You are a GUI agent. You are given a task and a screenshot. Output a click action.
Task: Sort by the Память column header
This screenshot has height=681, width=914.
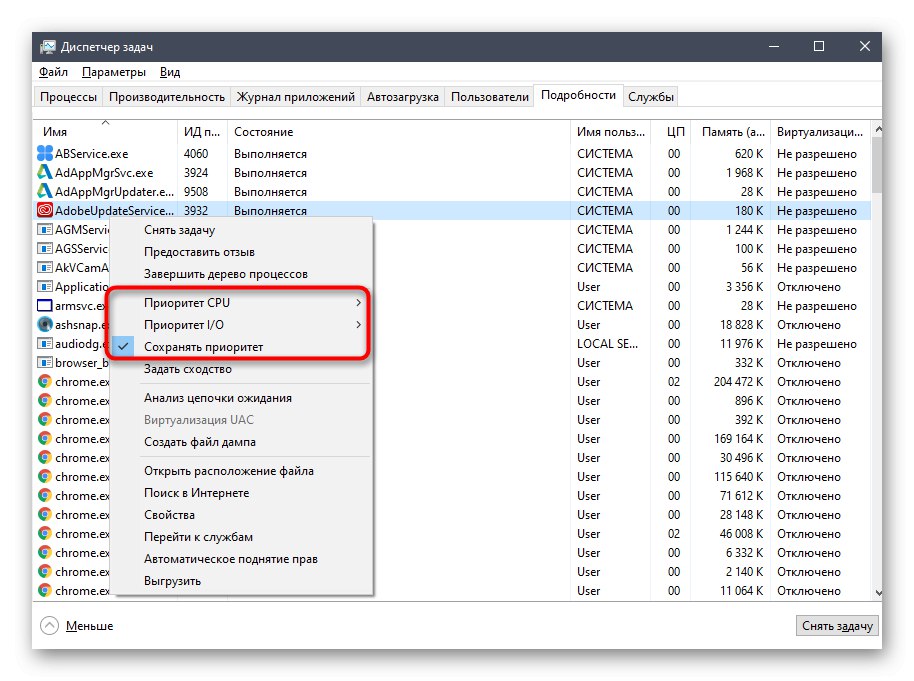point(730,132)
